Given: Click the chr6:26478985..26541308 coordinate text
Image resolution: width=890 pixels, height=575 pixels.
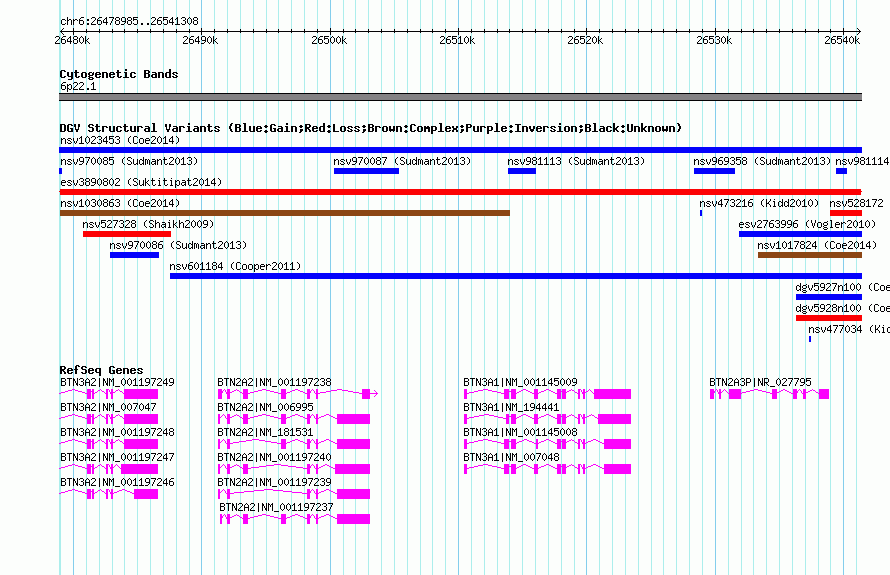Looking at the screenshot, I should click(x=129, y=22).
